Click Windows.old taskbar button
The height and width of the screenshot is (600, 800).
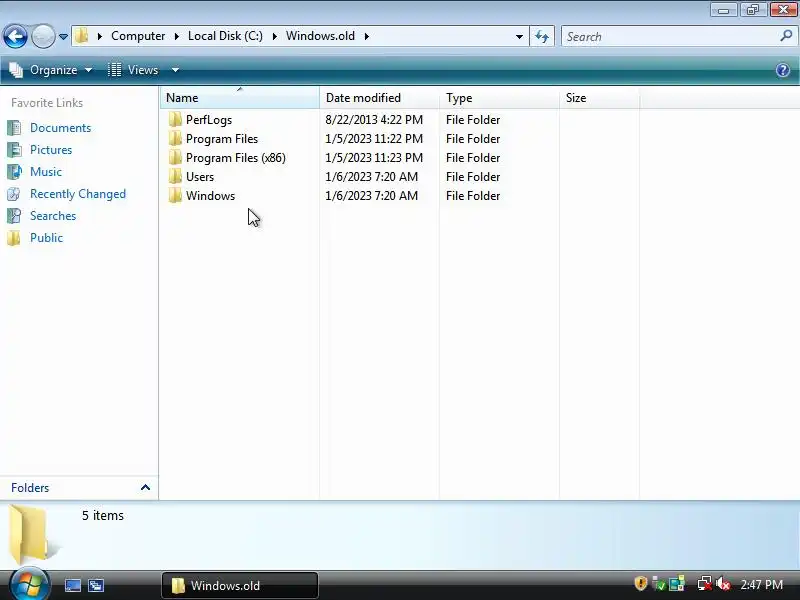click(240, 585)
